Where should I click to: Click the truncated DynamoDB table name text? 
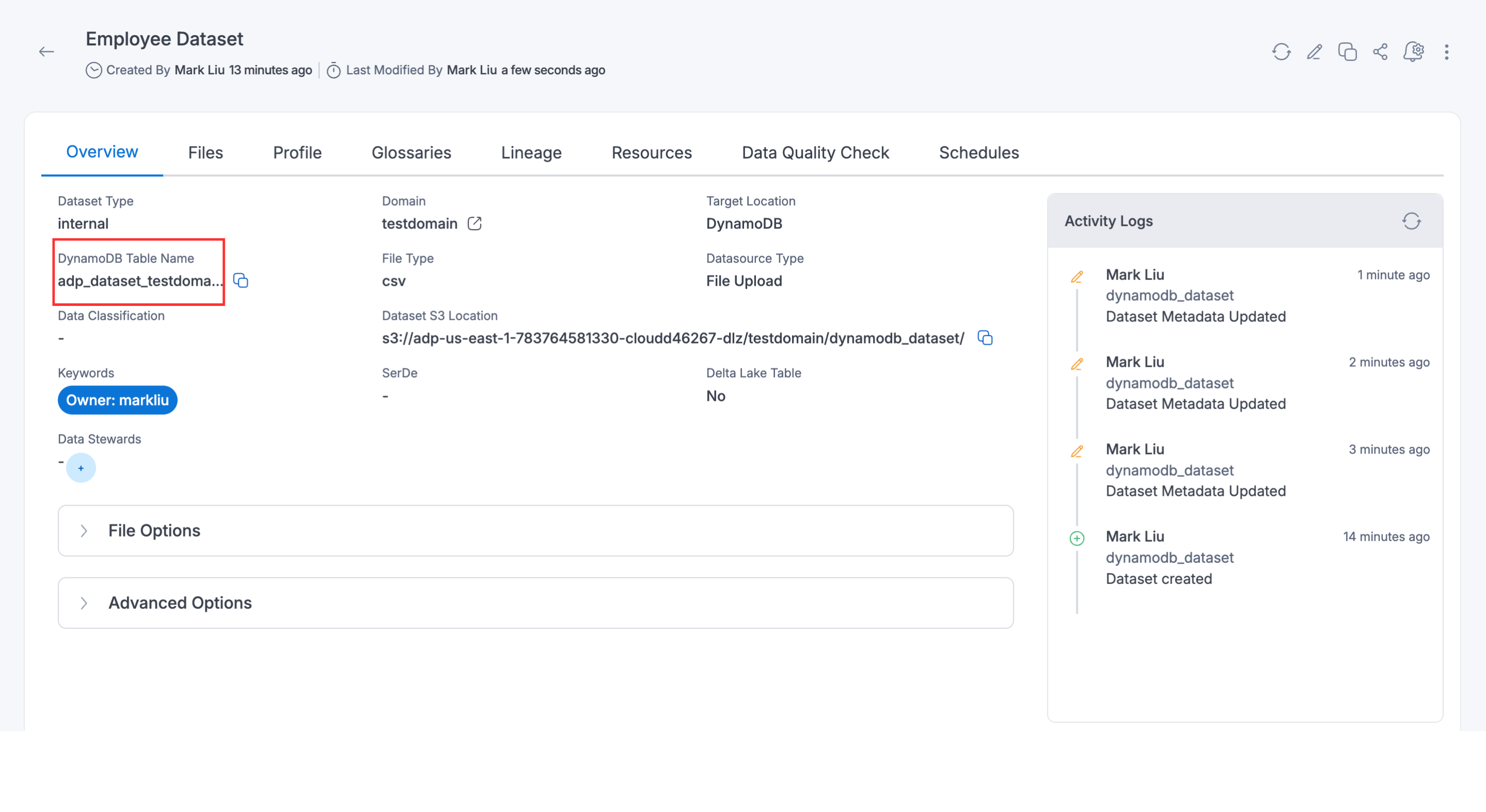click(140, 281)
